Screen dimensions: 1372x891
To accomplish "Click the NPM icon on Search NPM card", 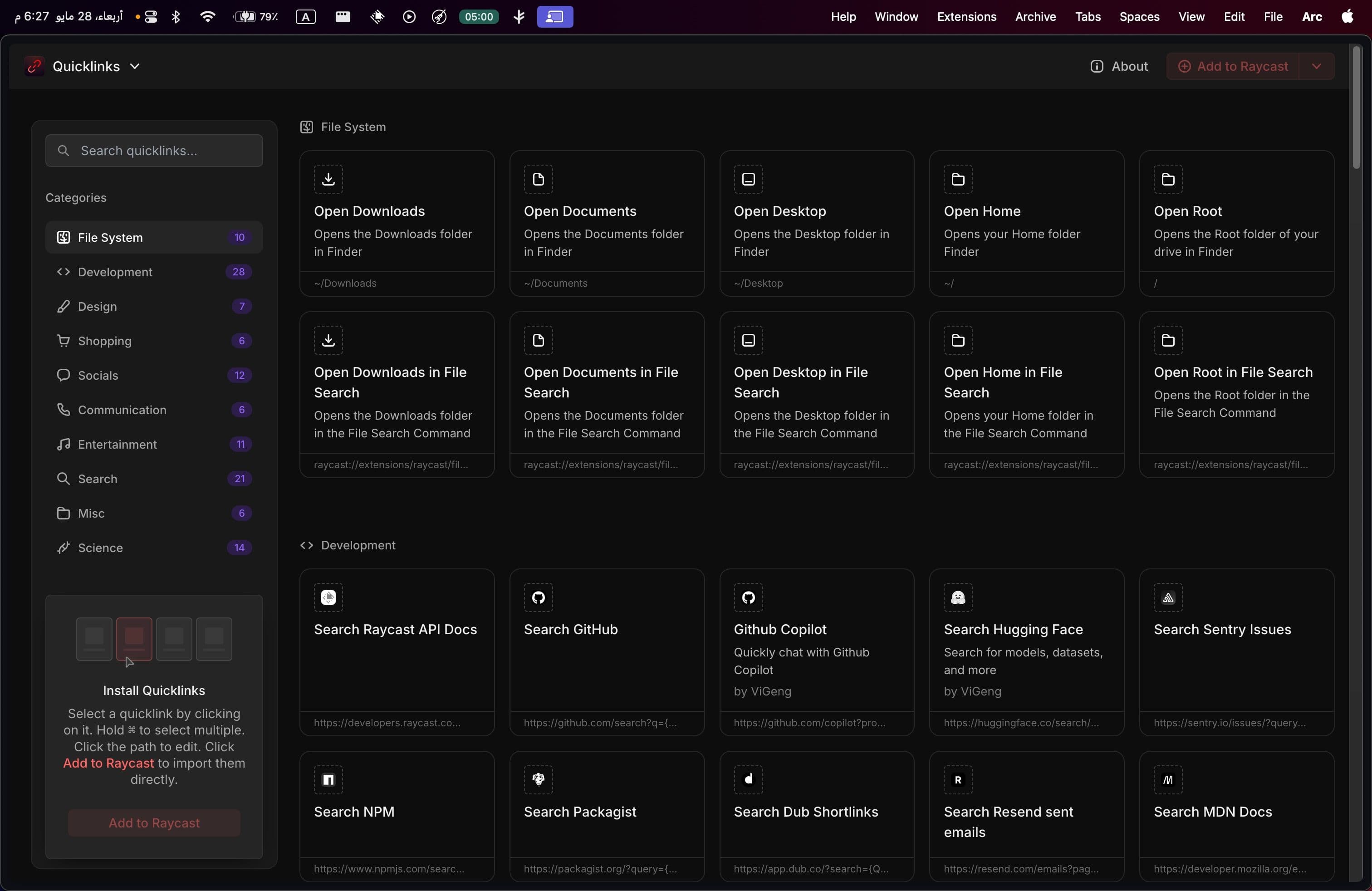I will click(328, 780).
